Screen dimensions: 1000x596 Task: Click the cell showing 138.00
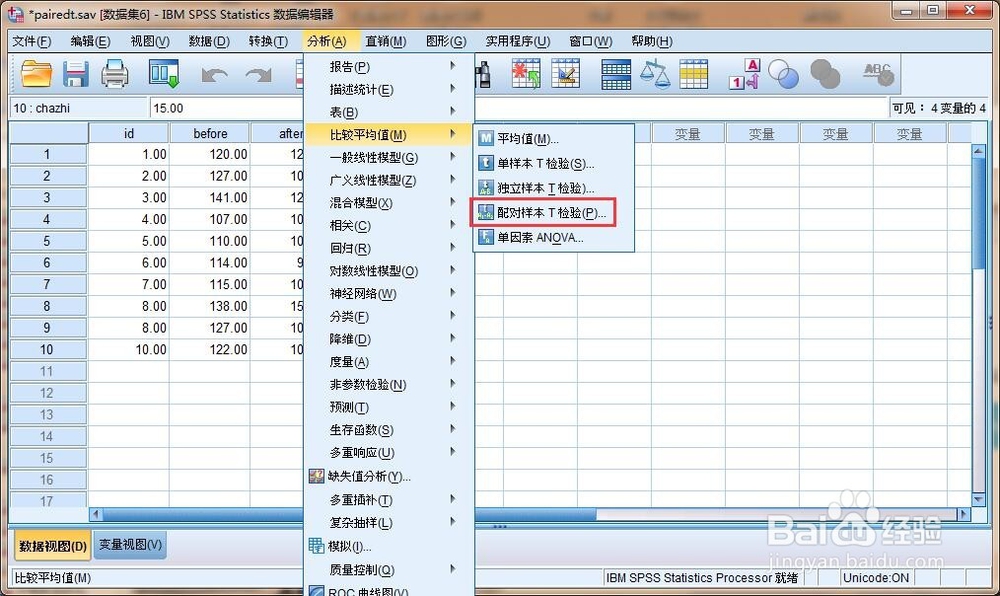(x=210, y=306)
